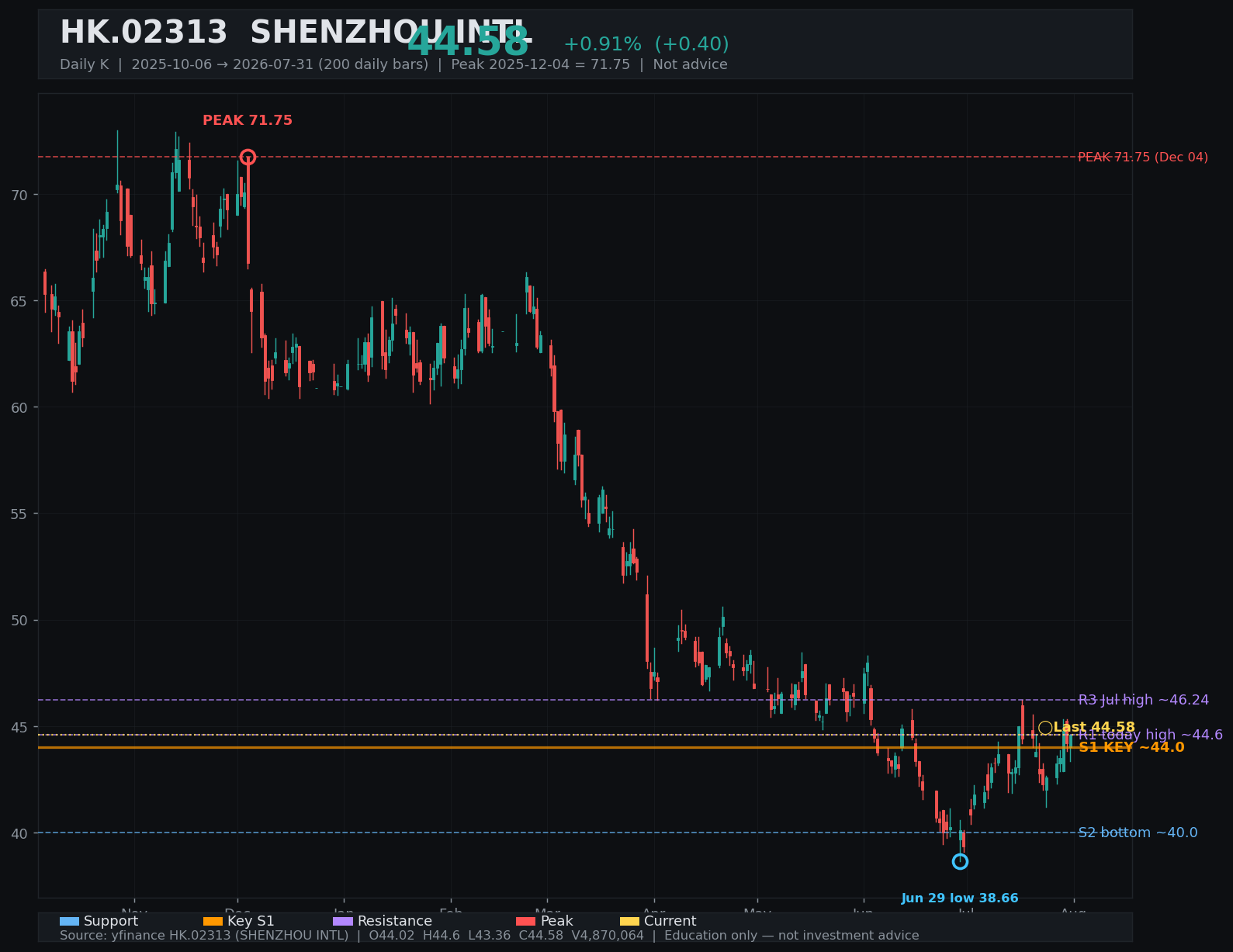Click the 50 tick on the price axis
The height and width of the screenshot is (952, 1233).
[x=19, y=621]
